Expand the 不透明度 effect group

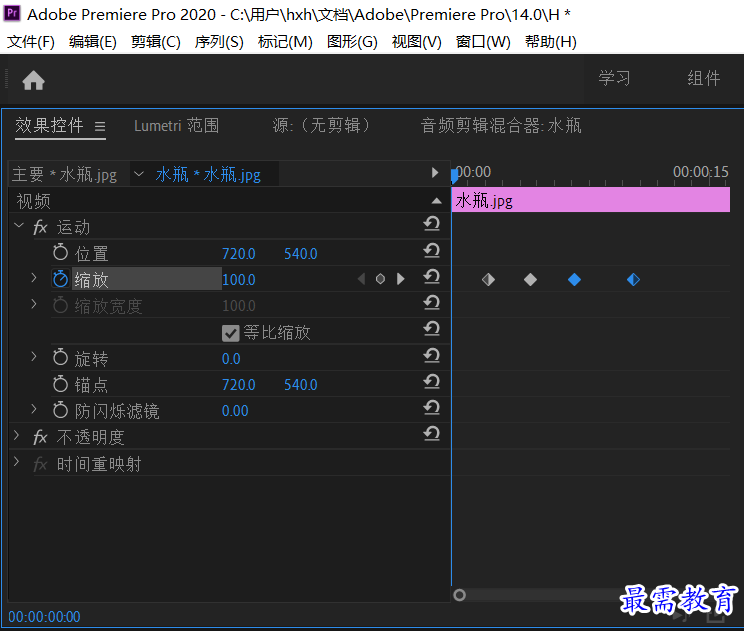17,435
